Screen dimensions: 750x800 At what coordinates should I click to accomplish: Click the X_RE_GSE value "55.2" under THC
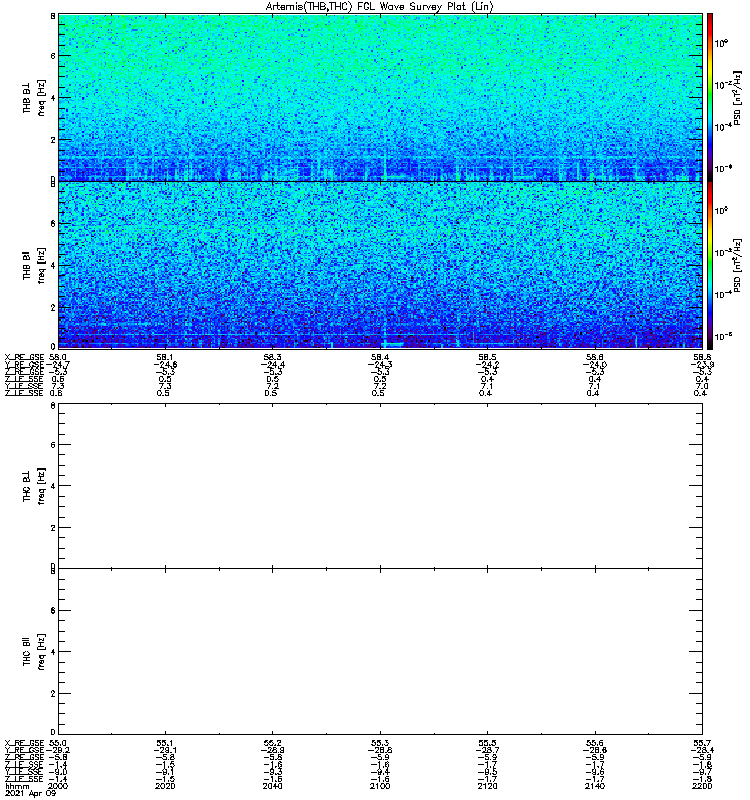click(x=272, y=743)
